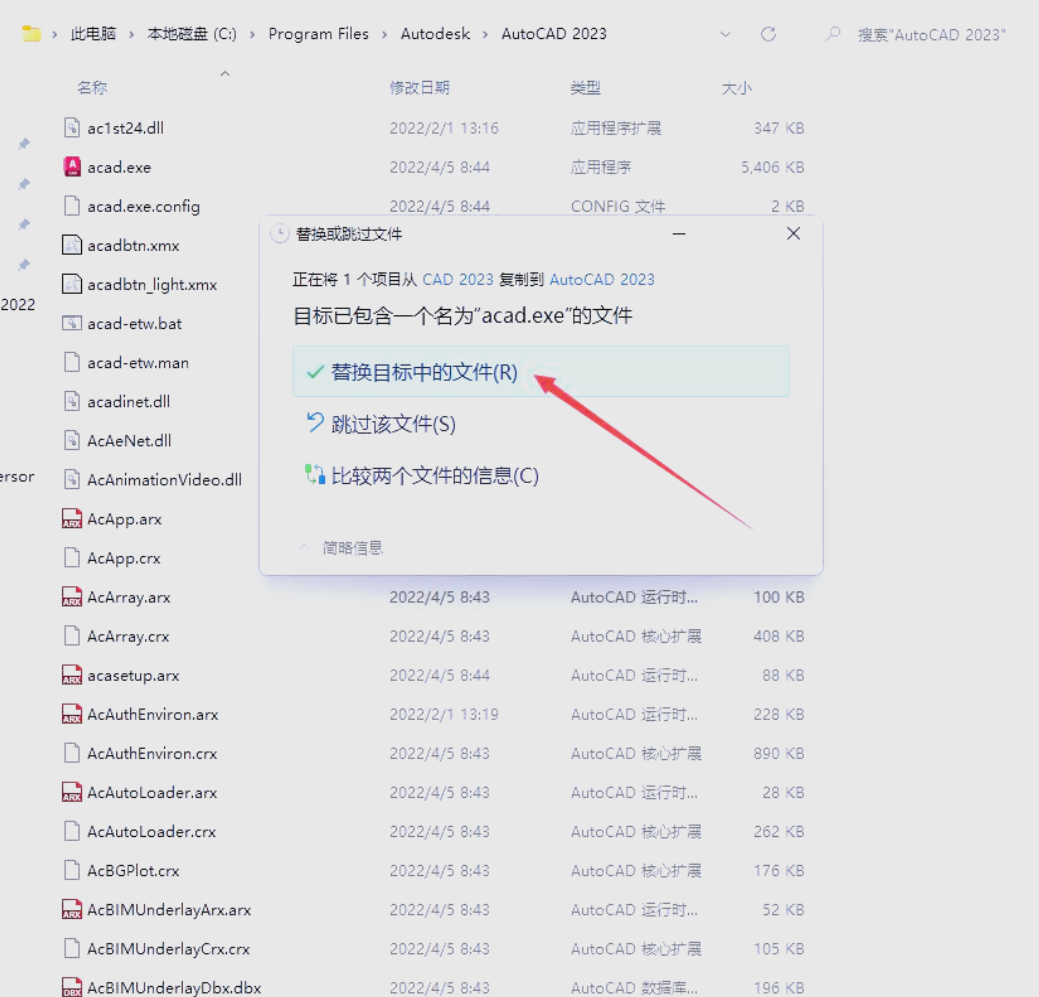This screenshot has width=1039, height=997.
Task: Select the AcBIMUnderlayCrx.crx file name
Action: click(168, 949)
